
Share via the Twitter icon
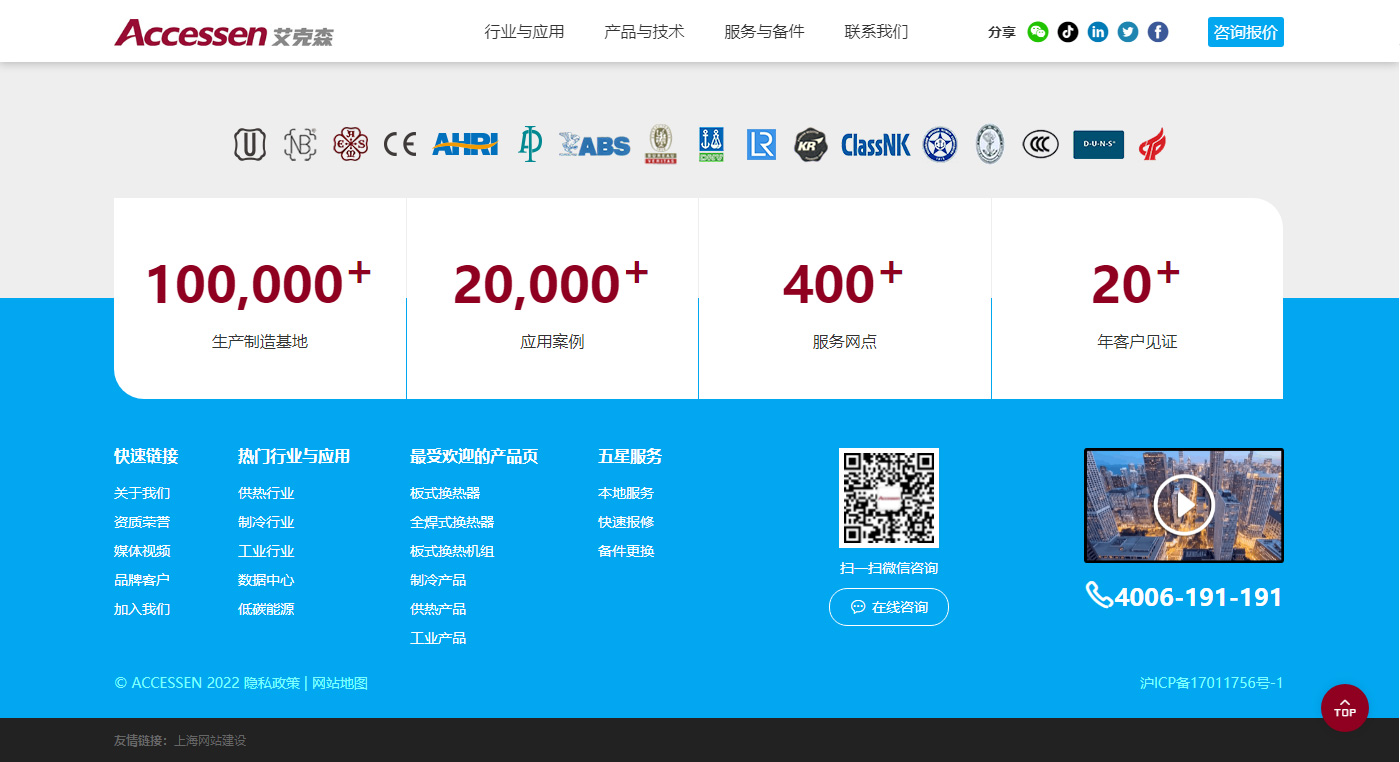coord(1128,32)
